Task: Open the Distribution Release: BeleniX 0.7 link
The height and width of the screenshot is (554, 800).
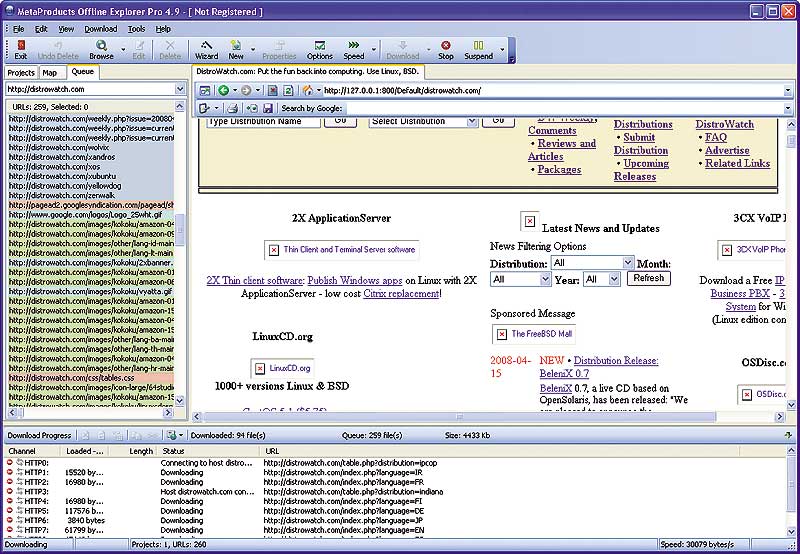Action: point(599,367)
